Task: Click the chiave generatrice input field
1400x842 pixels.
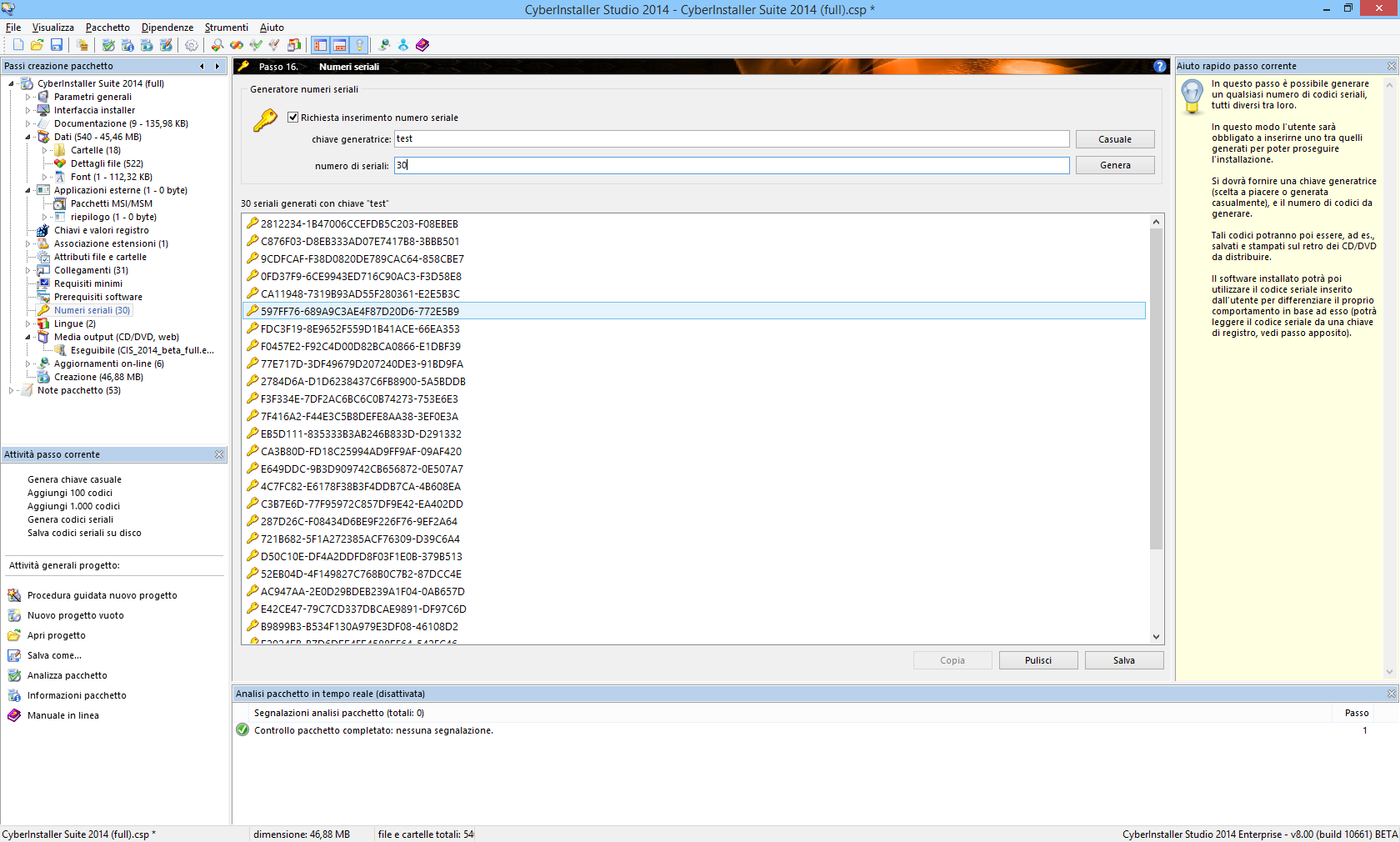Action: pos(732,139)
